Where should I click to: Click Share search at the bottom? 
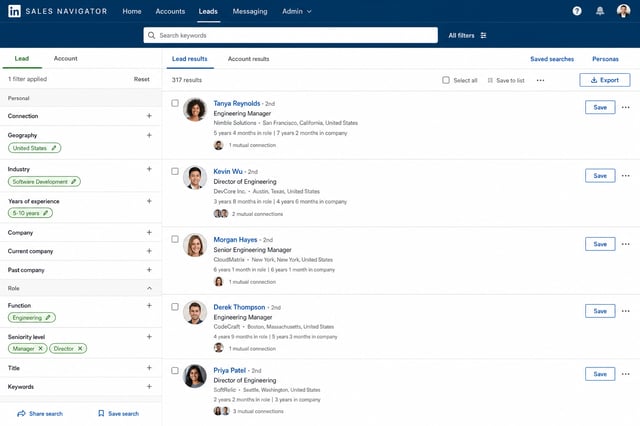point(40,413)
